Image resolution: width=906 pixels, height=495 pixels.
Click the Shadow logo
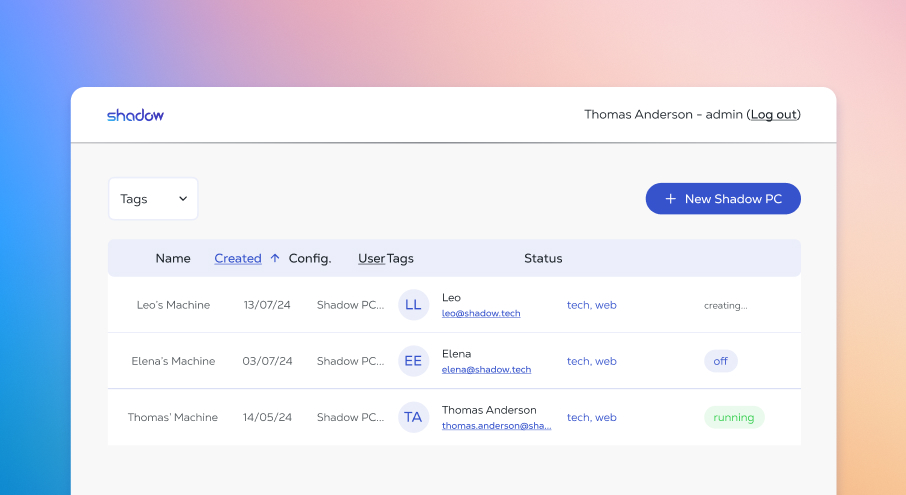tap(135, 115)
